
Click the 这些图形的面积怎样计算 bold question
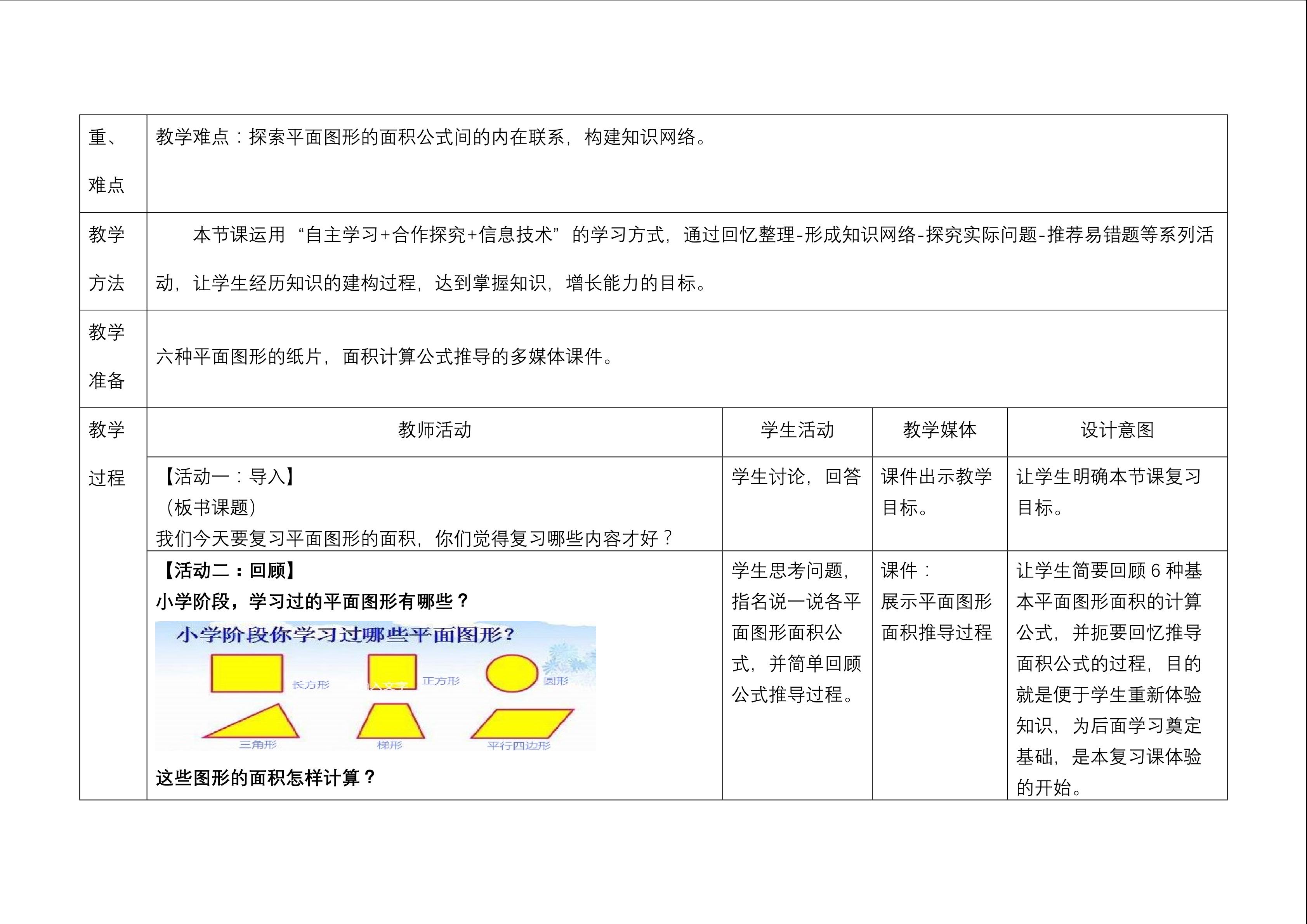265,778
